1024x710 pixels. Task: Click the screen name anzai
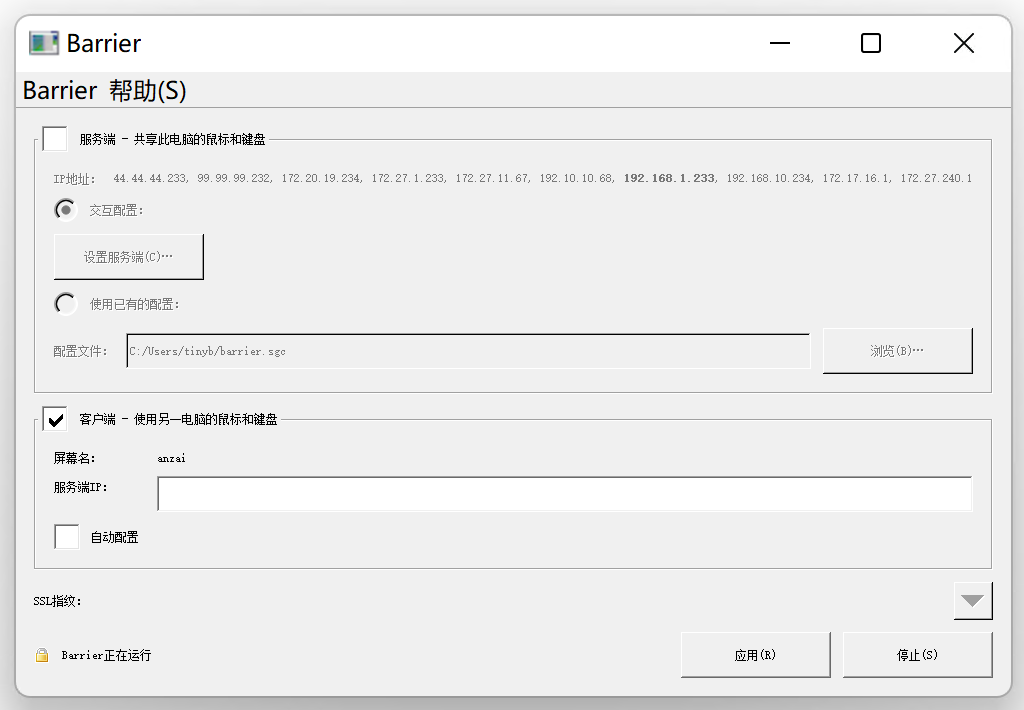coord(171,459)
